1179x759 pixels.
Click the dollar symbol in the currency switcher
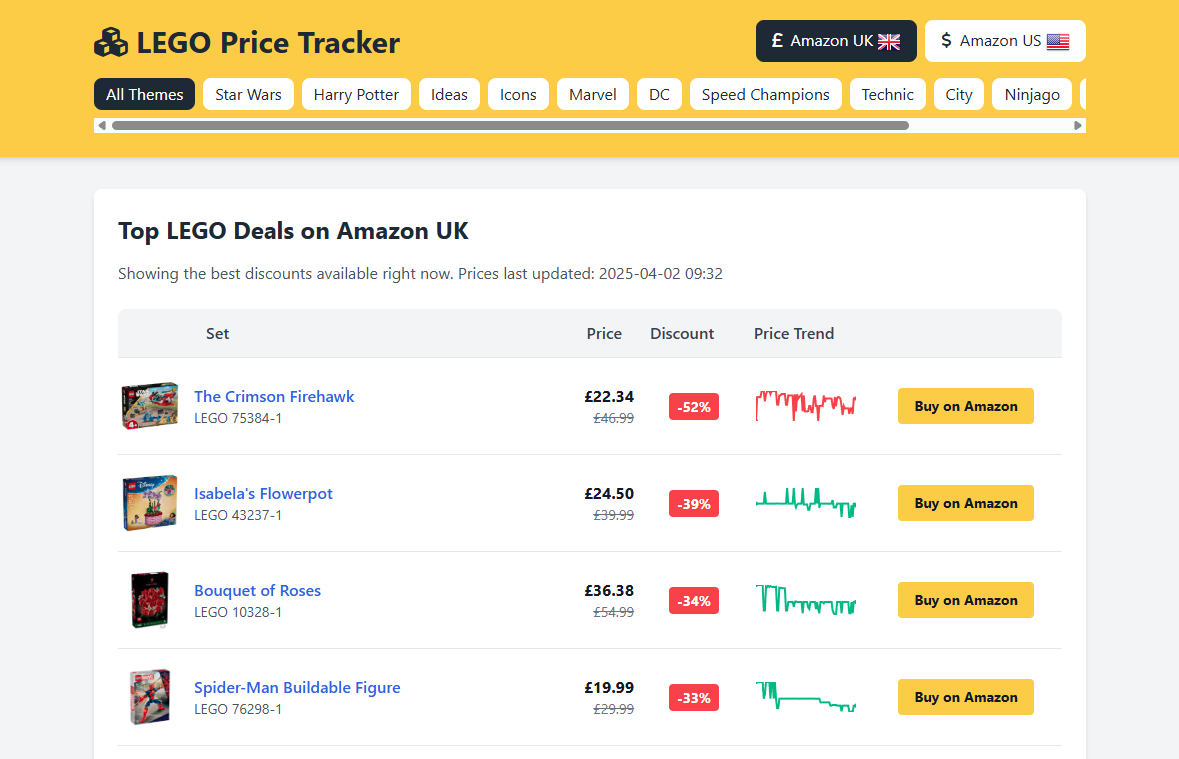tap(945, 41)
